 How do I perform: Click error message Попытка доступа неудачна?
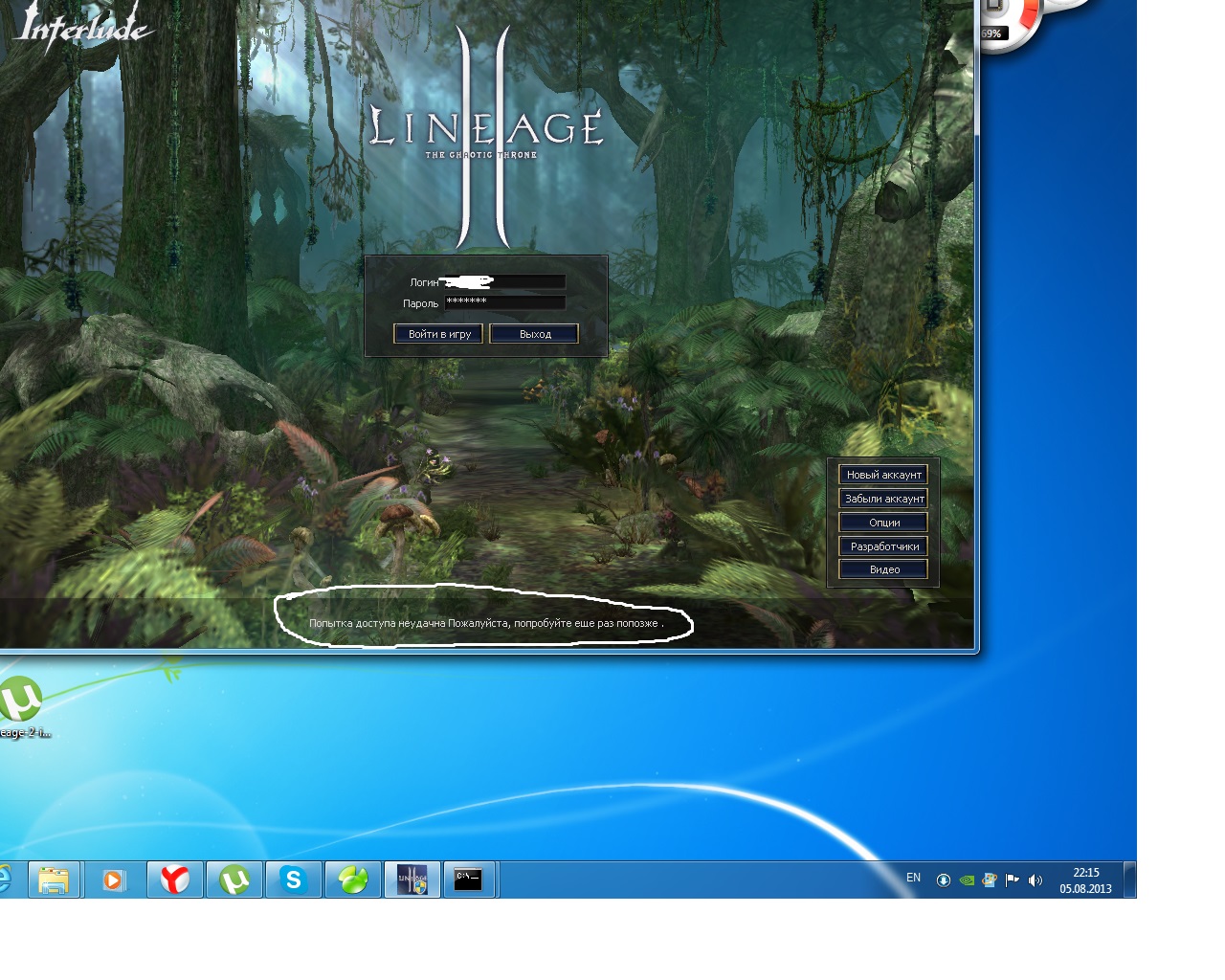(486, 623)
